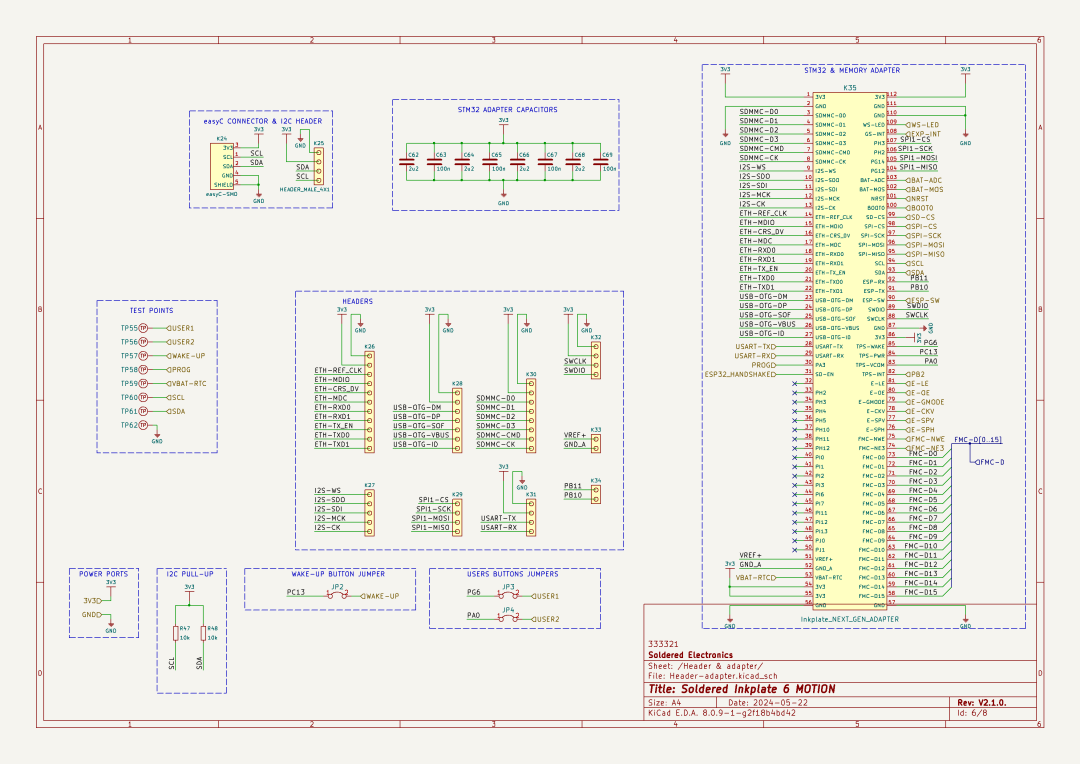Select pull-up resistor R47

(176, 633)
